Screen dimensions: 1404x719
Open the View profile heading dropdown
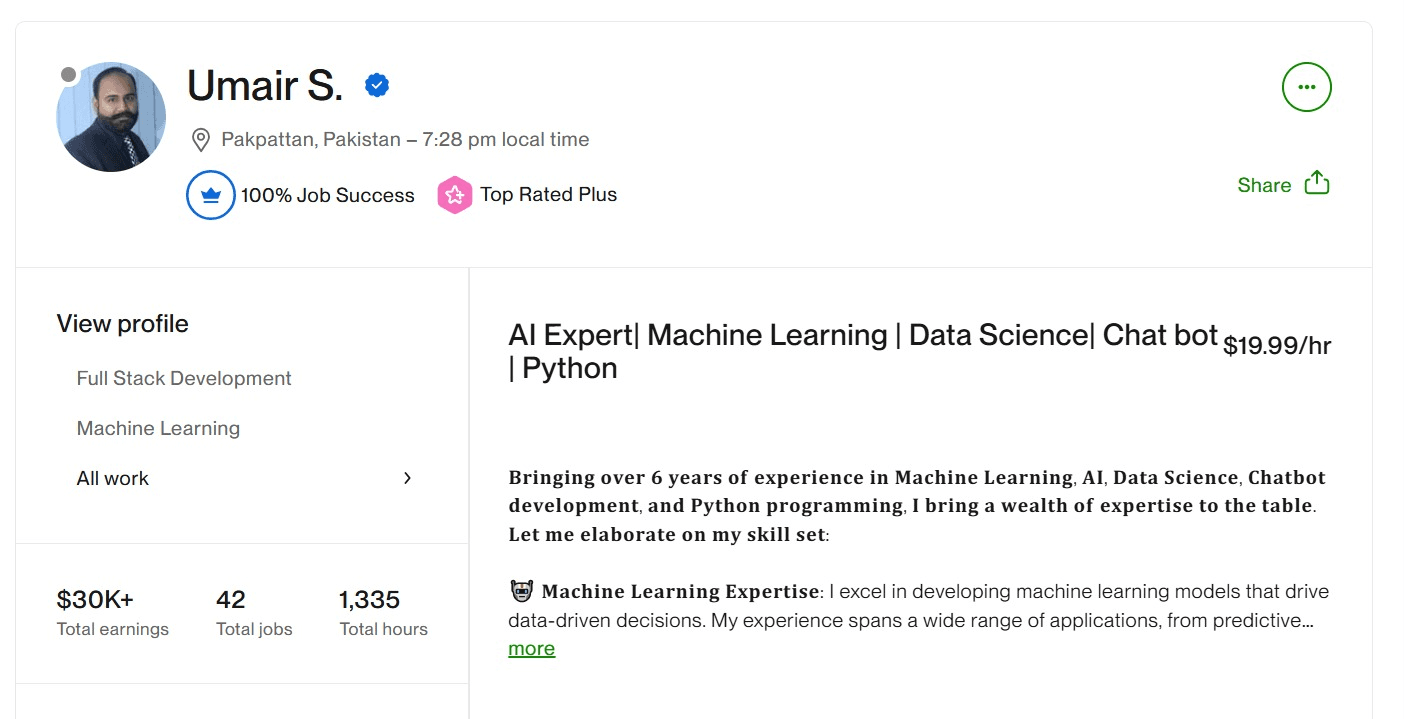point(122,323)
